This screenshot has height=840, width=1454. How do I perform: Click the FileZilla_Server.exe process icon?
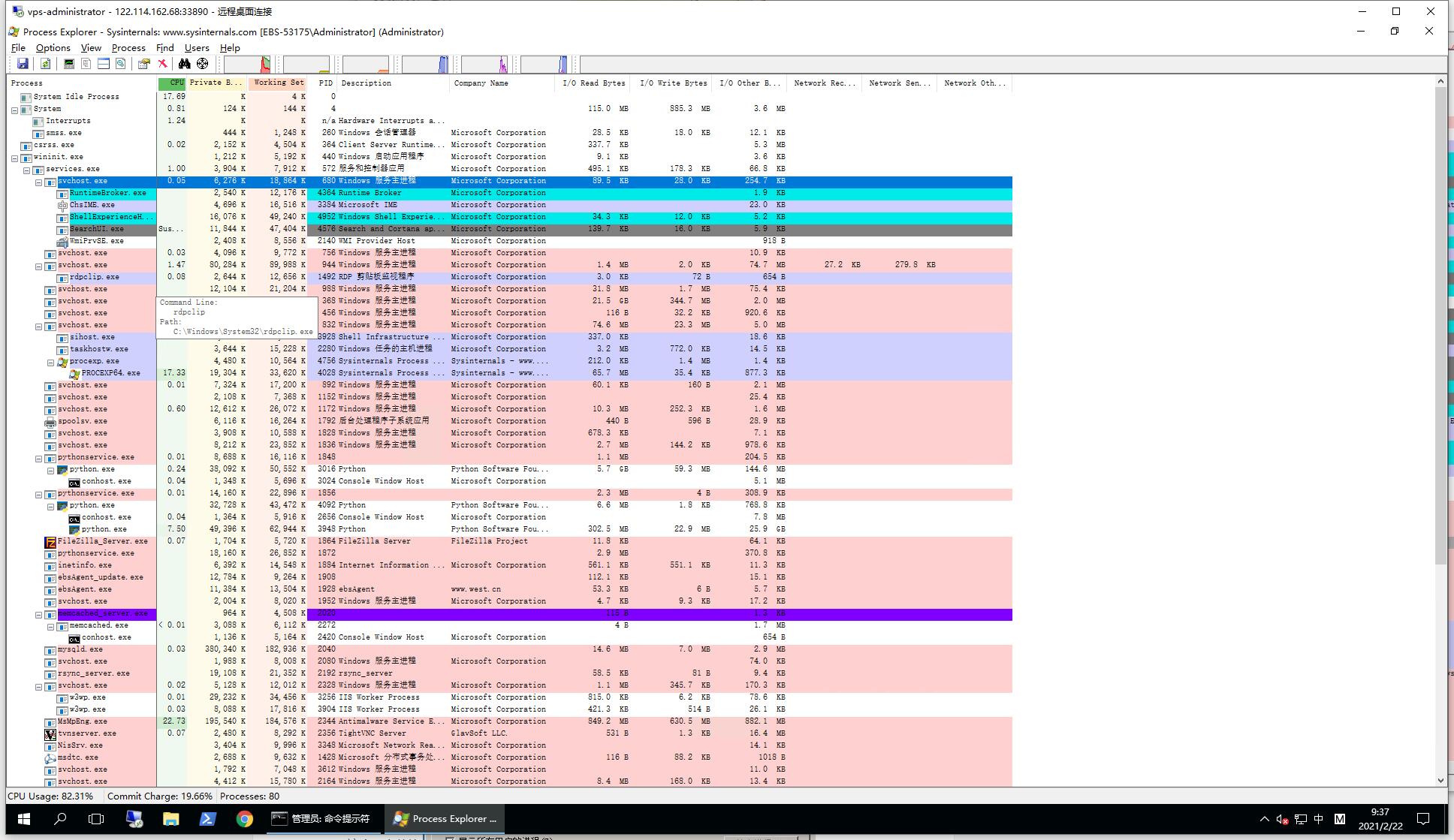(x=50, y=541)
